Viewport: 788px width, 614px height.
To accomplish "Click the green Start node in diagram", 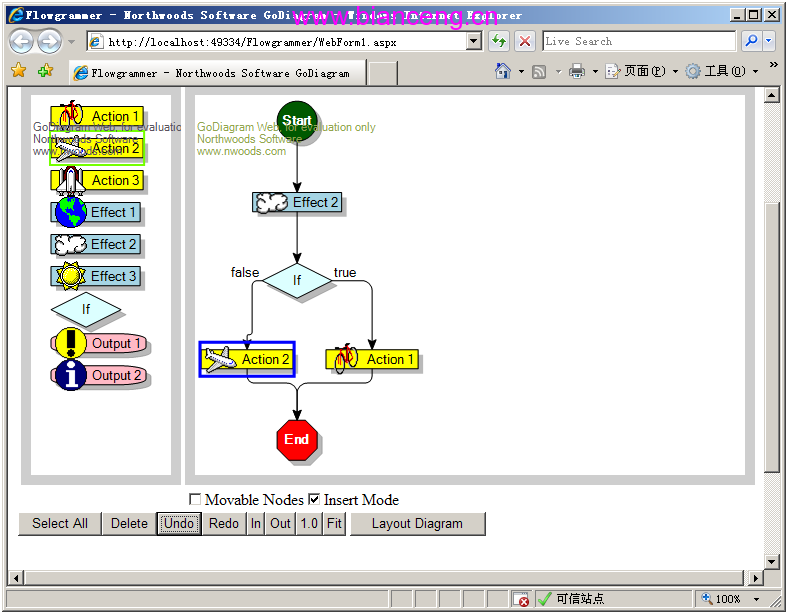I will click(x=297, y=121).
